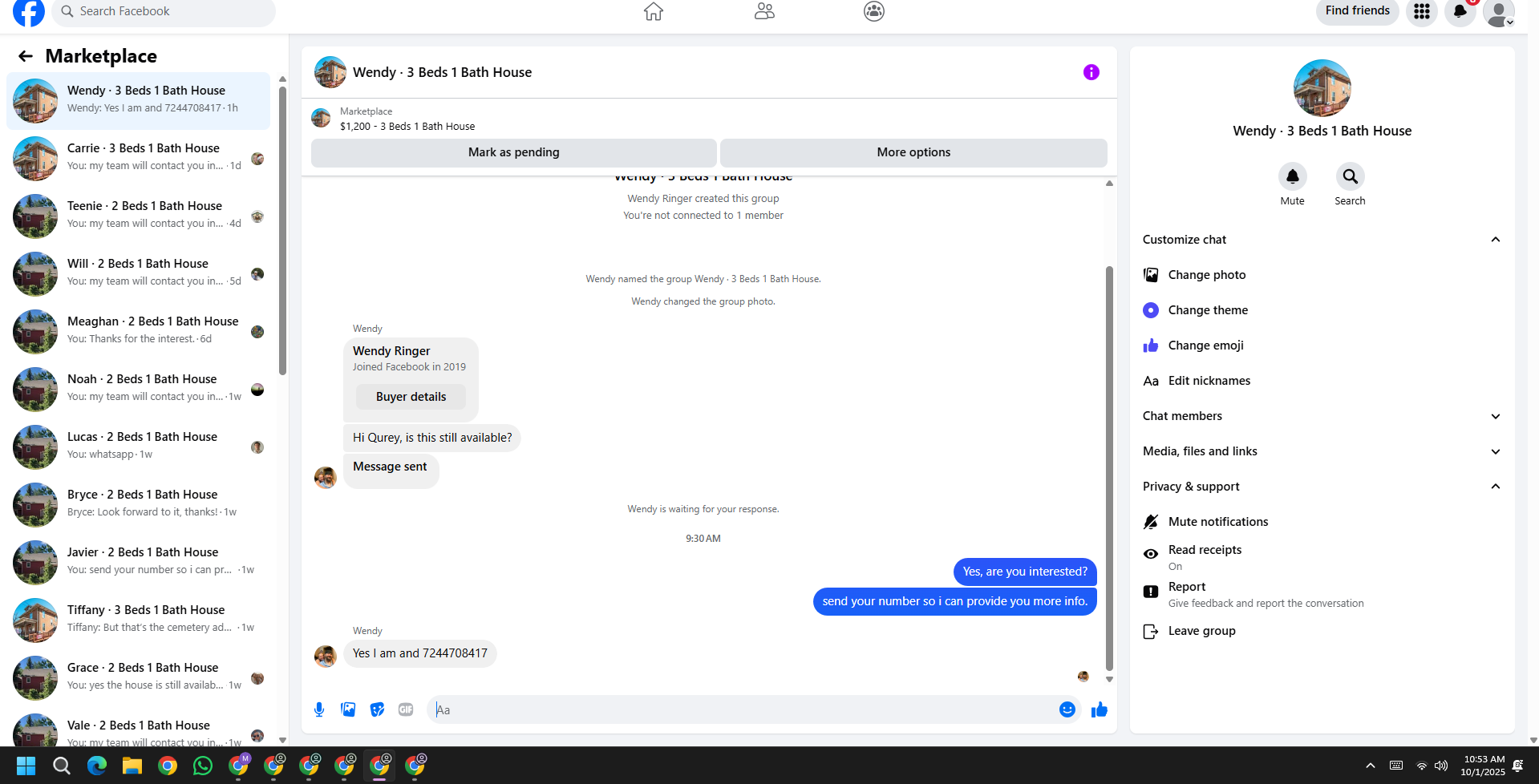1539x784 pixels.
Task: Open the $1,200 3 Beds listing link
Action: [x=407, y=127]
